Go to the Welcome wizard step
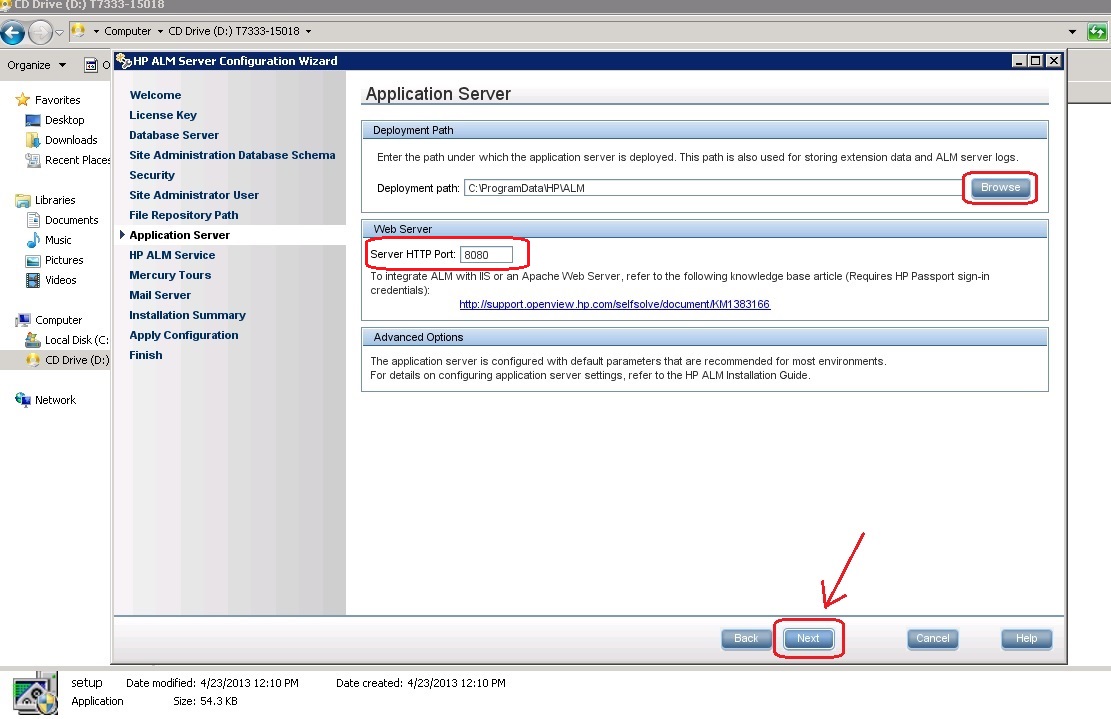The image size is (1111, 719). click(x=155, y=95)
